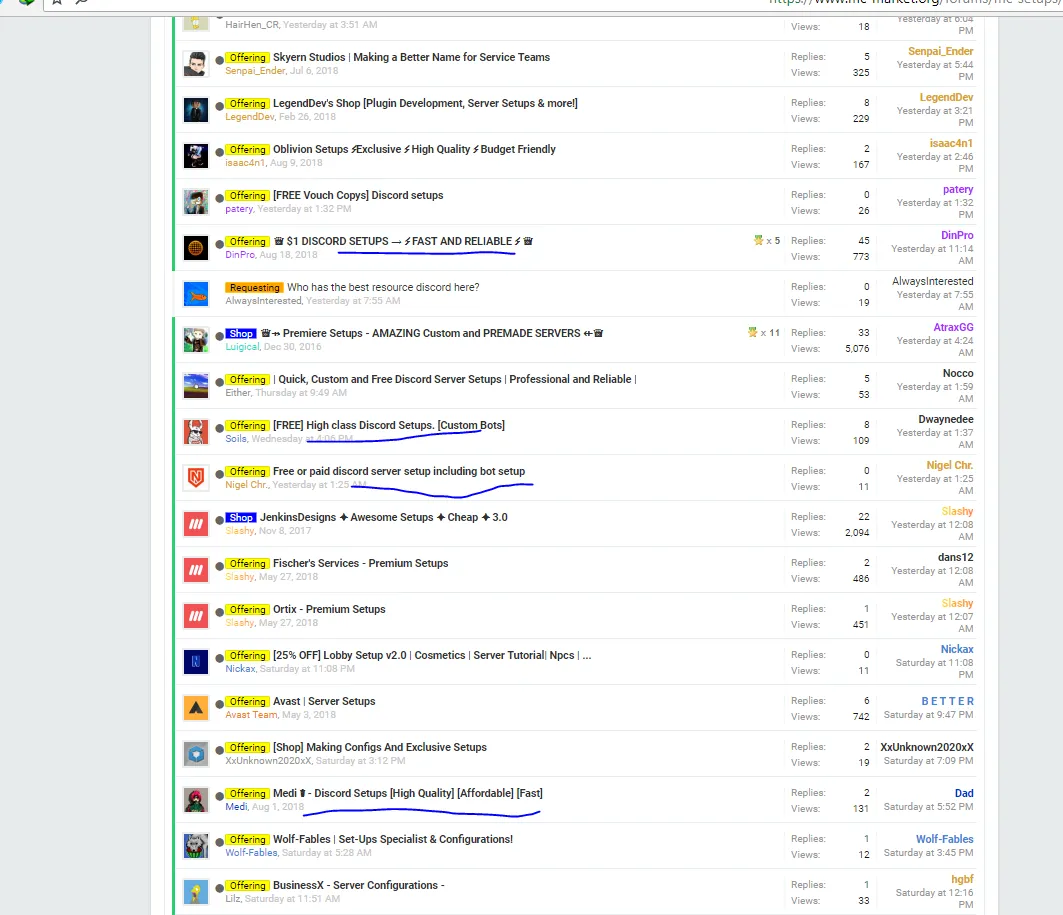Click the Avast Team orange triangle avatar
The width and height of the screenshot is (1063, 915).
coord(196,708)
